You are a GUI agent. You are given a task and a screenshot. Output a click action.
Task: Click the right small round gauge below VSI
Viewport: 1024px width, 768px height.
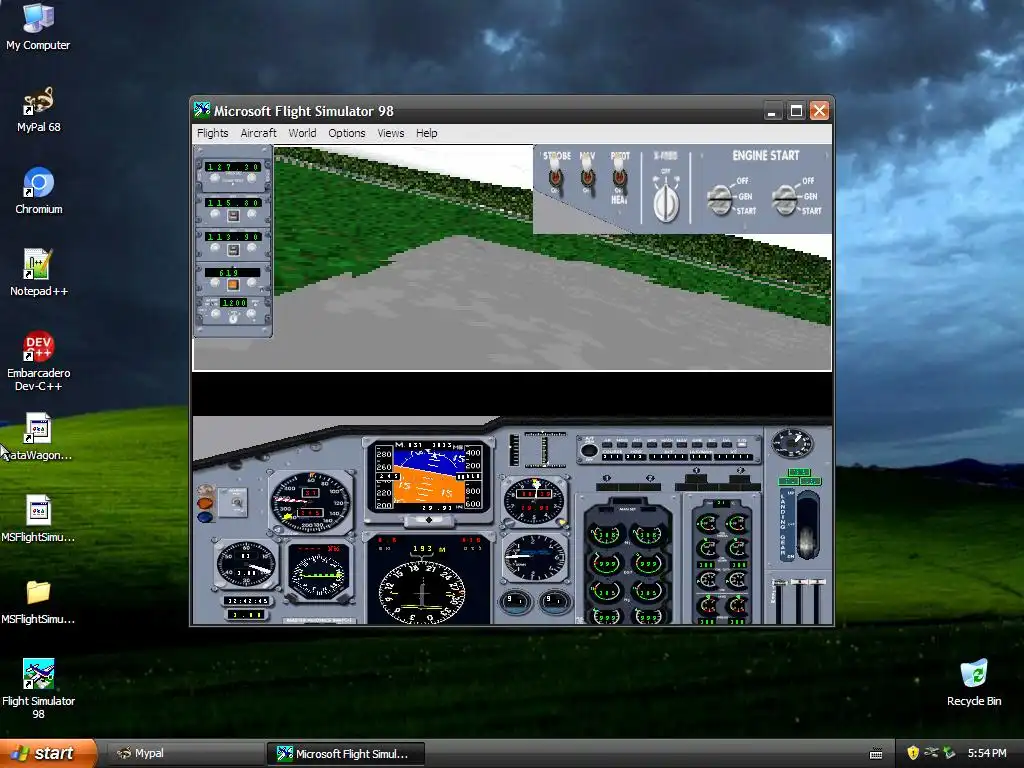point(554,601)
